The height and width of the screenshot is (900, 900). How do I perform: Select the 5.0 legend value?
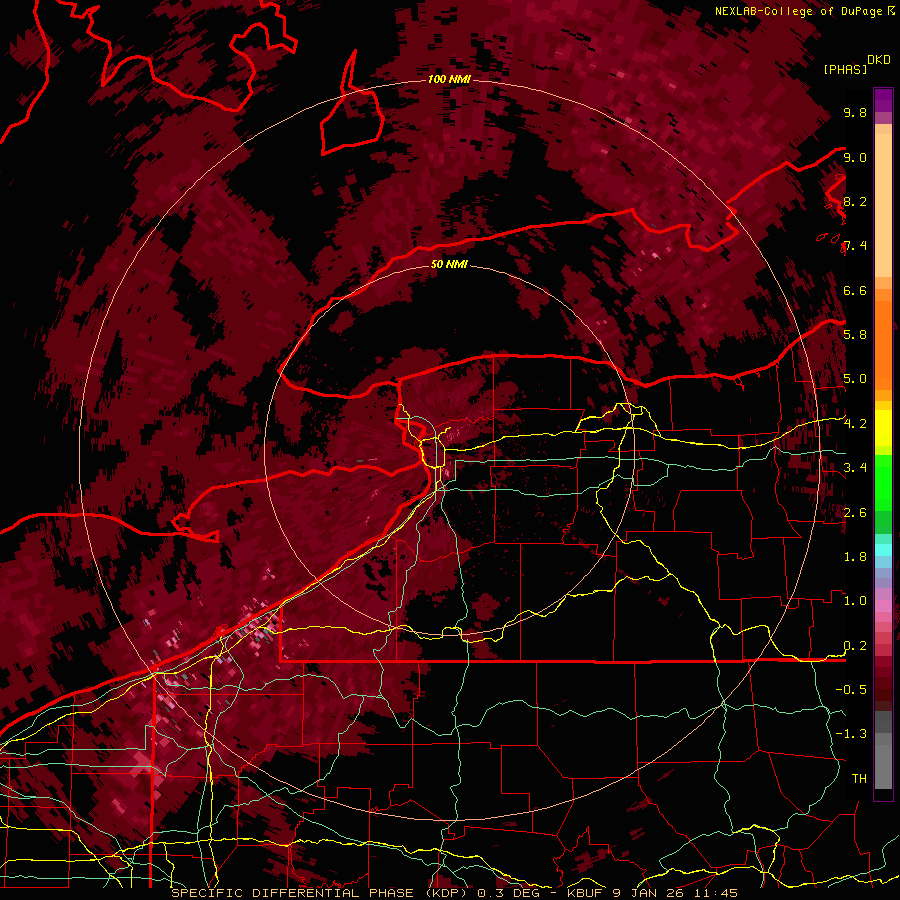point(855,379)
